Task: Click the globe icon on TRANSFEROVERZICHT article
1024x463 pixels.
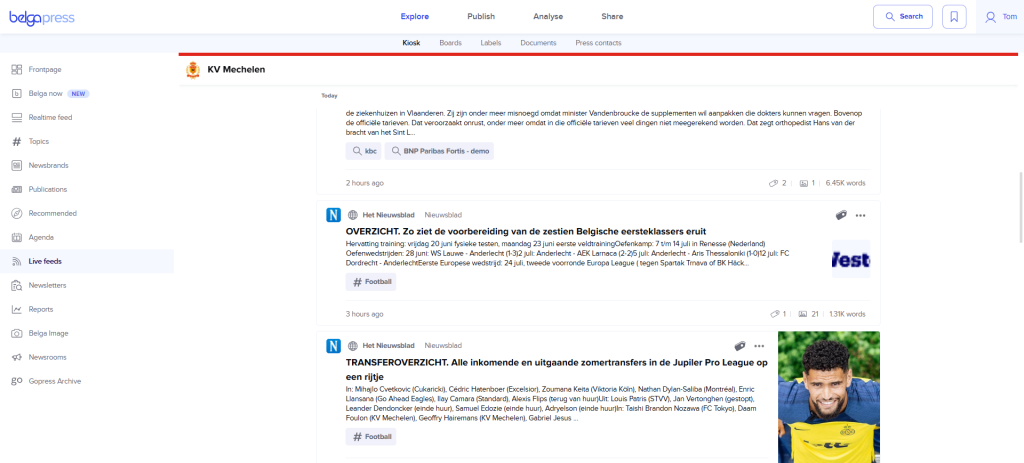Action: tap(353, 345)
